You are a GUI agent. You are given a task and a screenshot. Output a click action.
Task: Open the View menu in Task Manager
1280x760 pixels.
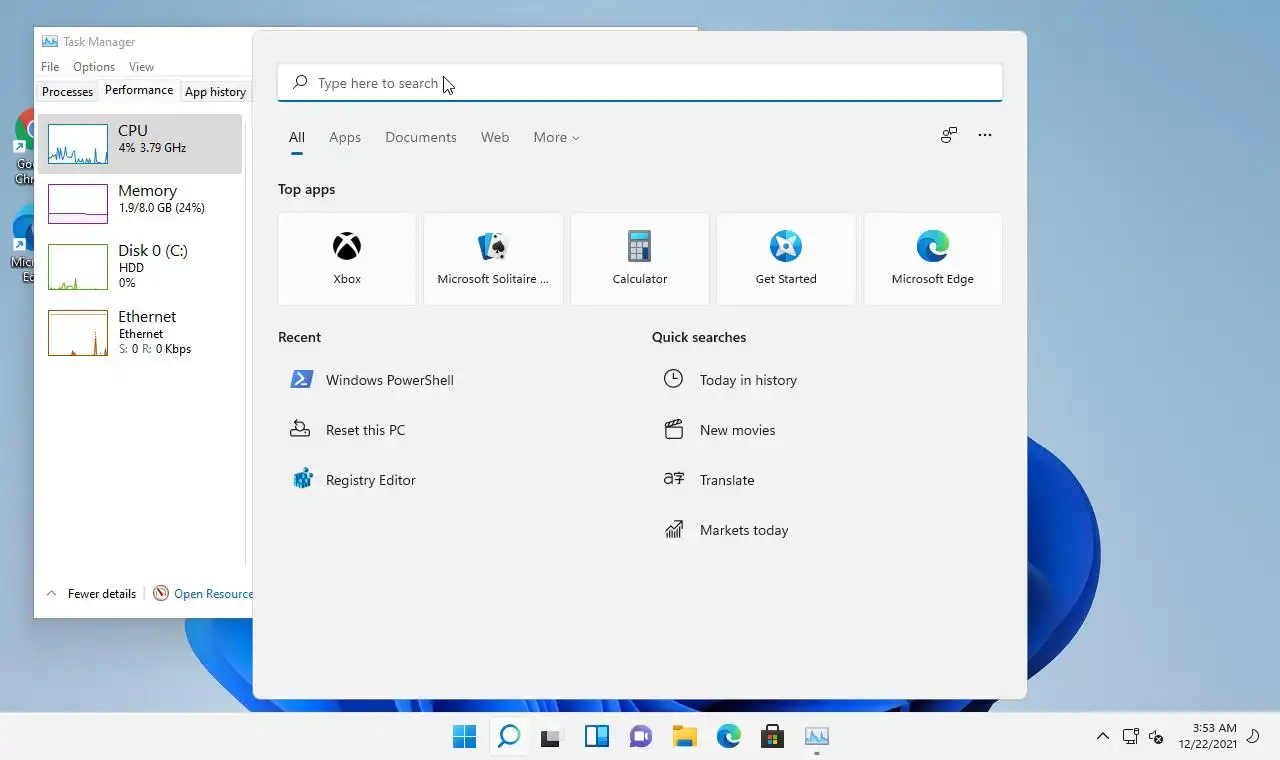pyautogui.click(x=141, y=67)
